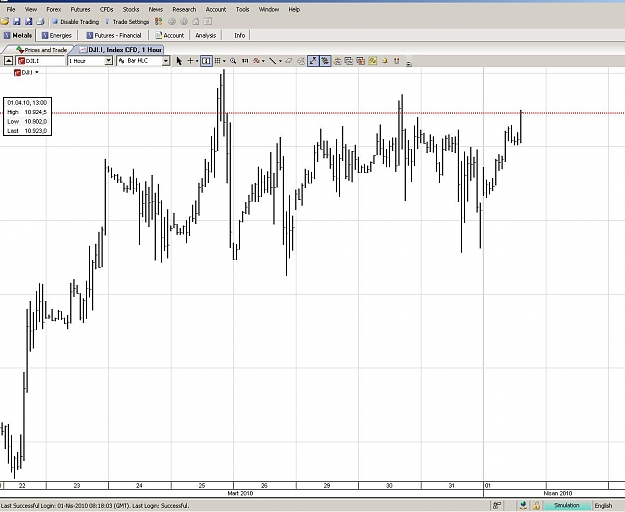625x512 pixels.
Task: Open the Account menu in the menu bar
Action: pyautogui.click(x=216, y=9)
